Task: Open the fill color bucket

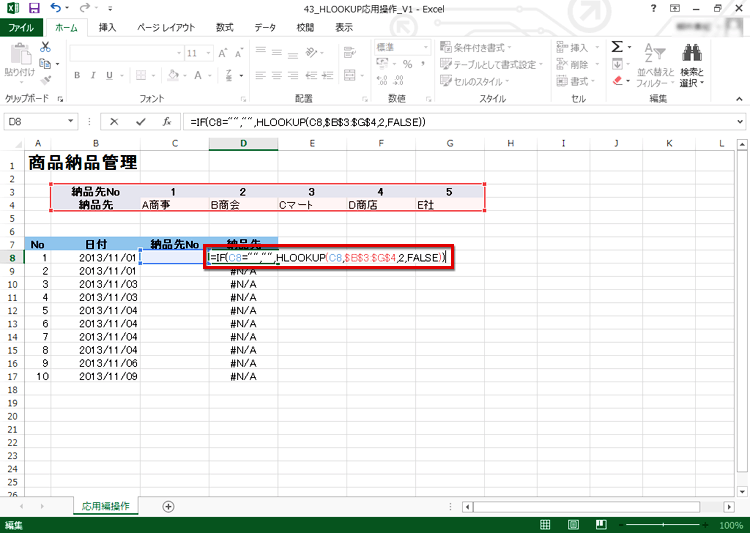Action: [x=173, y=75]
